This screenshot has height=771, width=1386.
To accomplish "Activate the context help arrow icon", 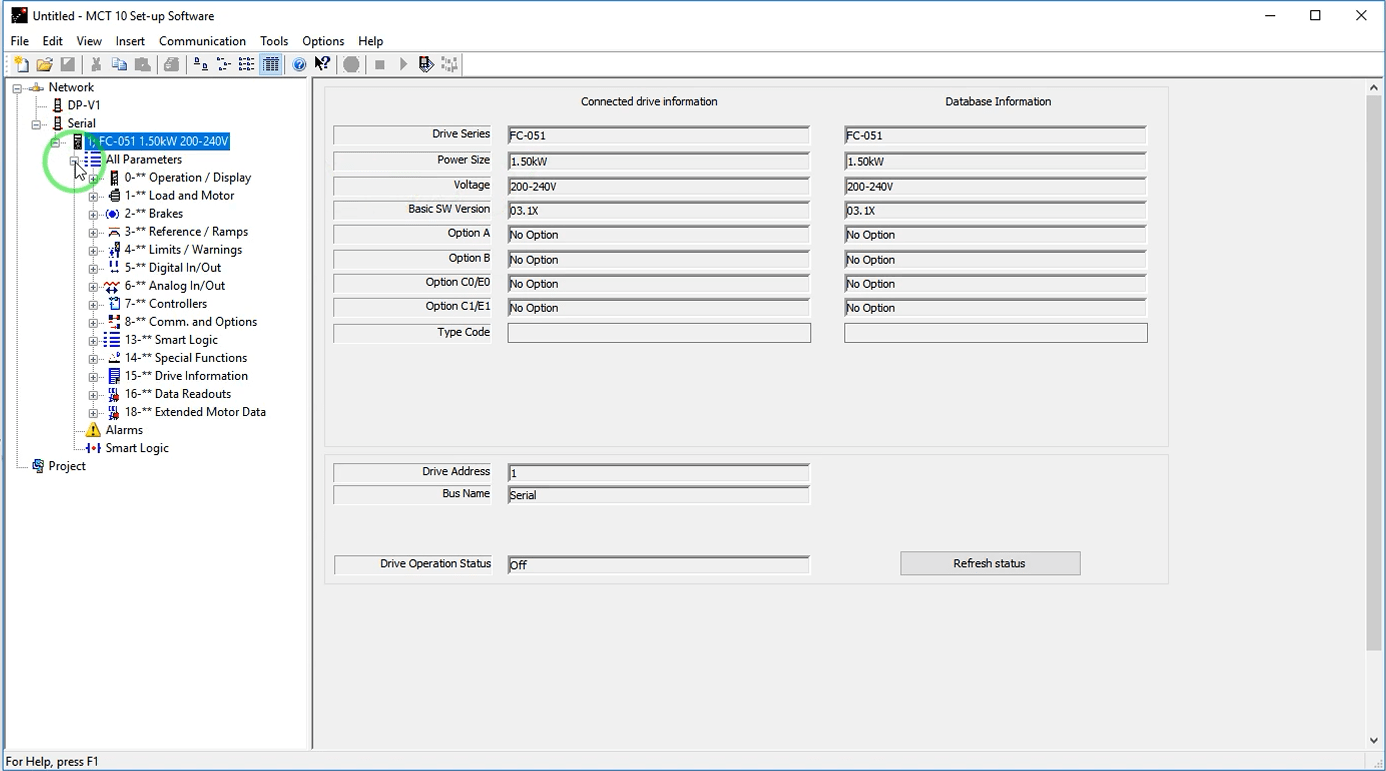I will [322, 64].
